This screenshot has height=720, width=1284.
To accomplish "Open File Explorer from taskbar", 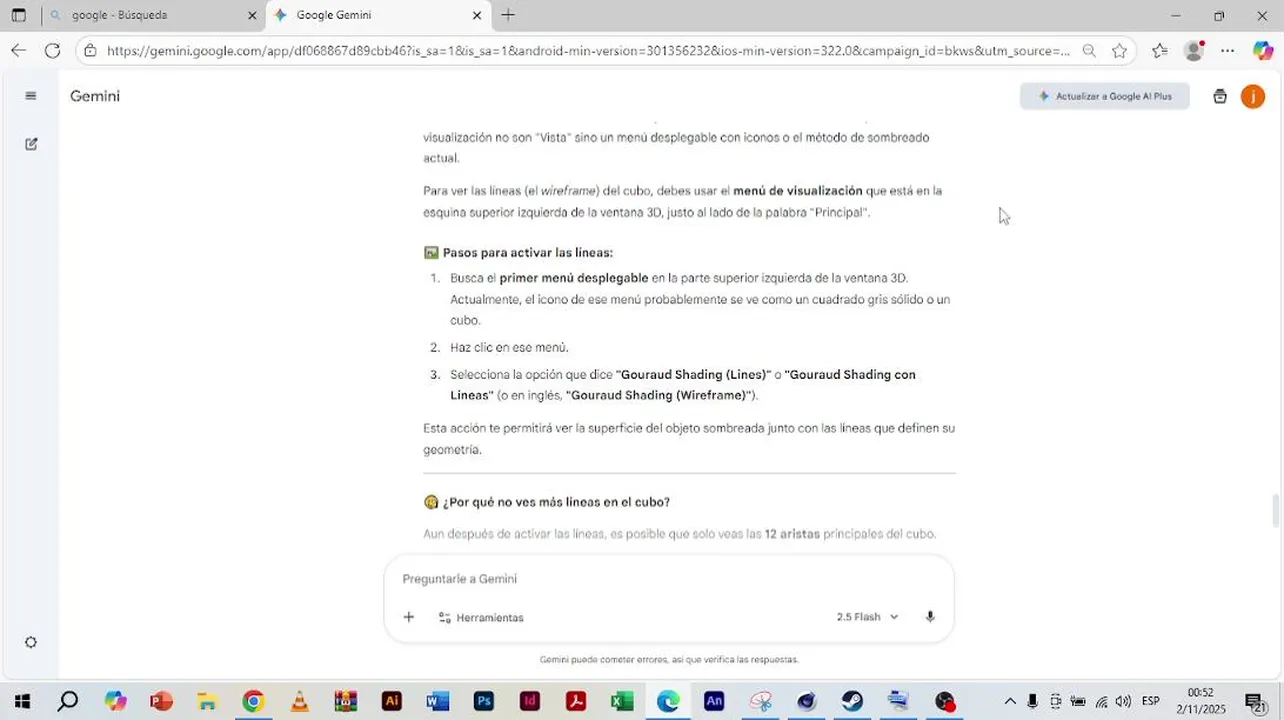I will 207,702.
